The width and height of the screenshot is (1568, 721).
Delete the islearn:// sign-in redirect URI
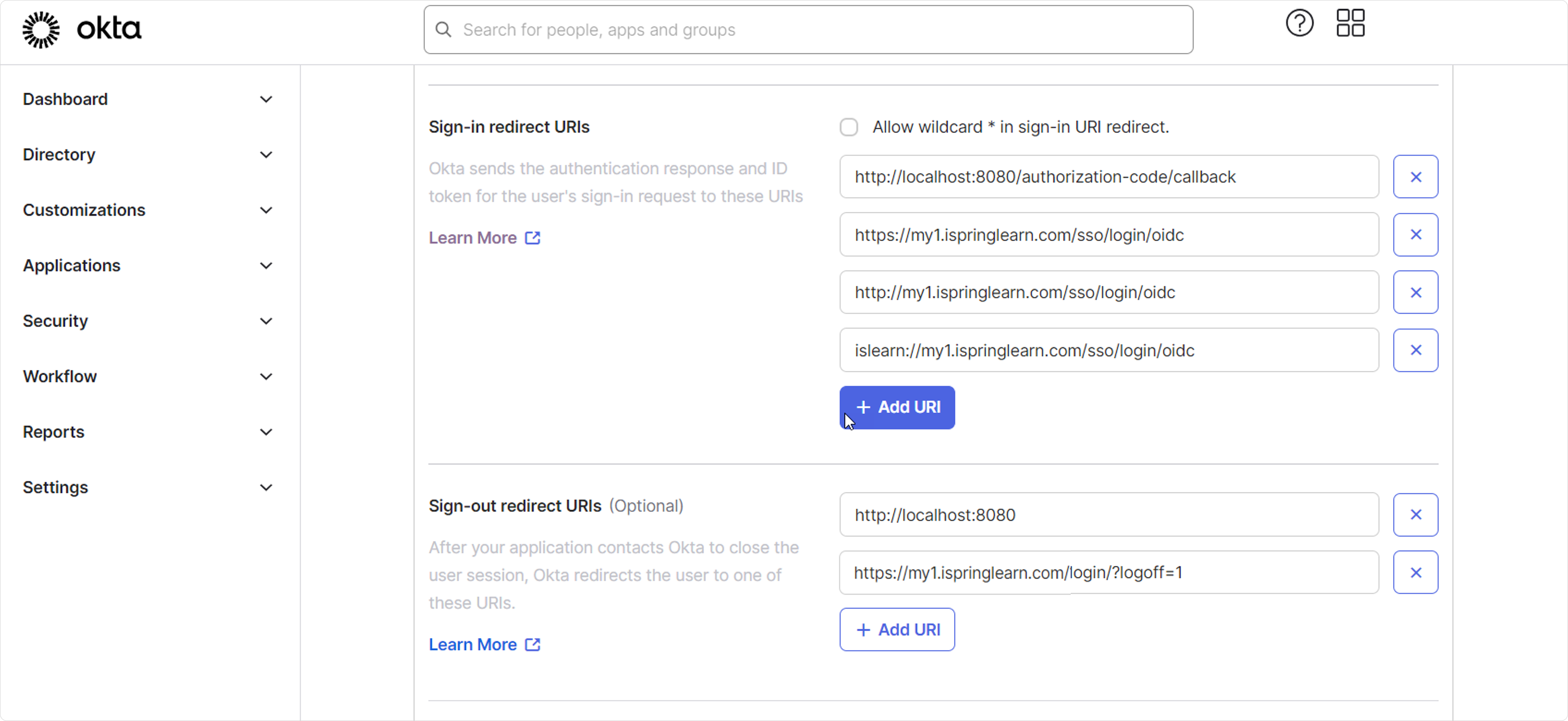tap(1415, 350)
